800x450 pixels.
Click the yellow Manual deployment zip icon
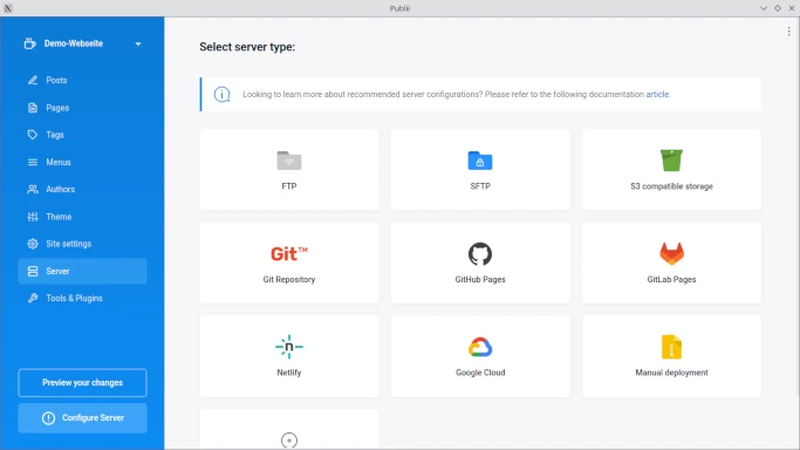671,347
